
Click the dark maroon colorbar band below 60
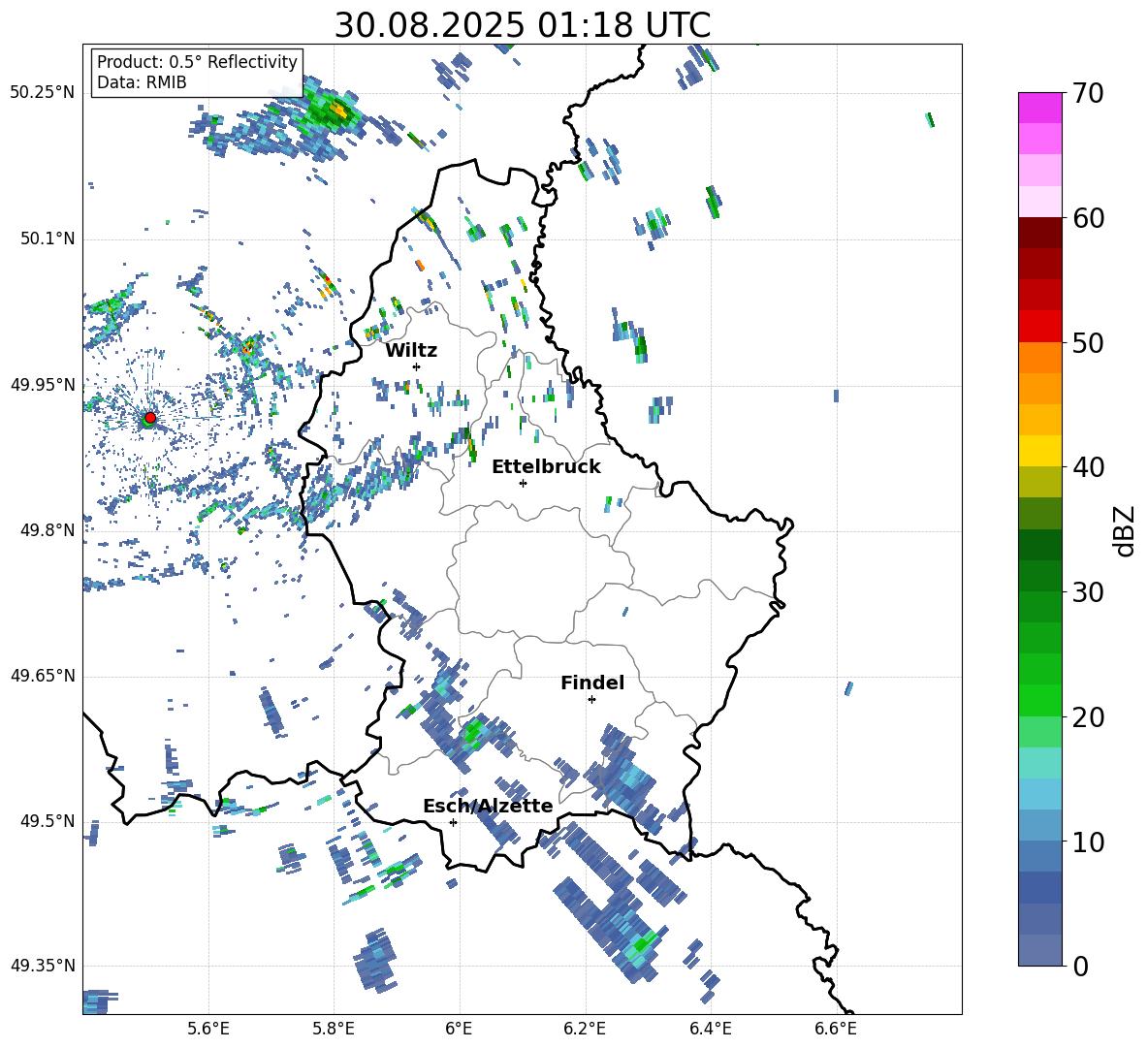[1039, 233]
